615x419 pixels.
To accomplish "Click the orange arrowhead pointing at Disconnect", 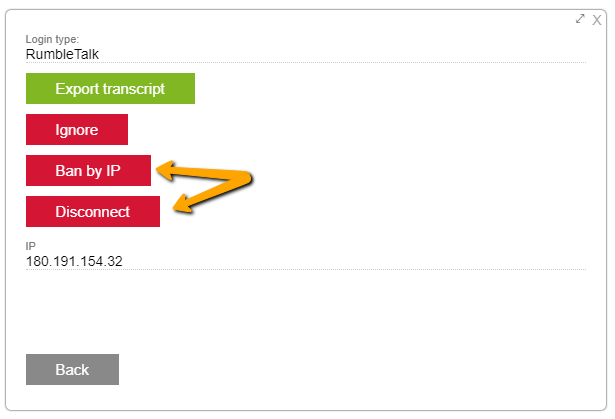I will pyautogui.click(x=181, y=207).
